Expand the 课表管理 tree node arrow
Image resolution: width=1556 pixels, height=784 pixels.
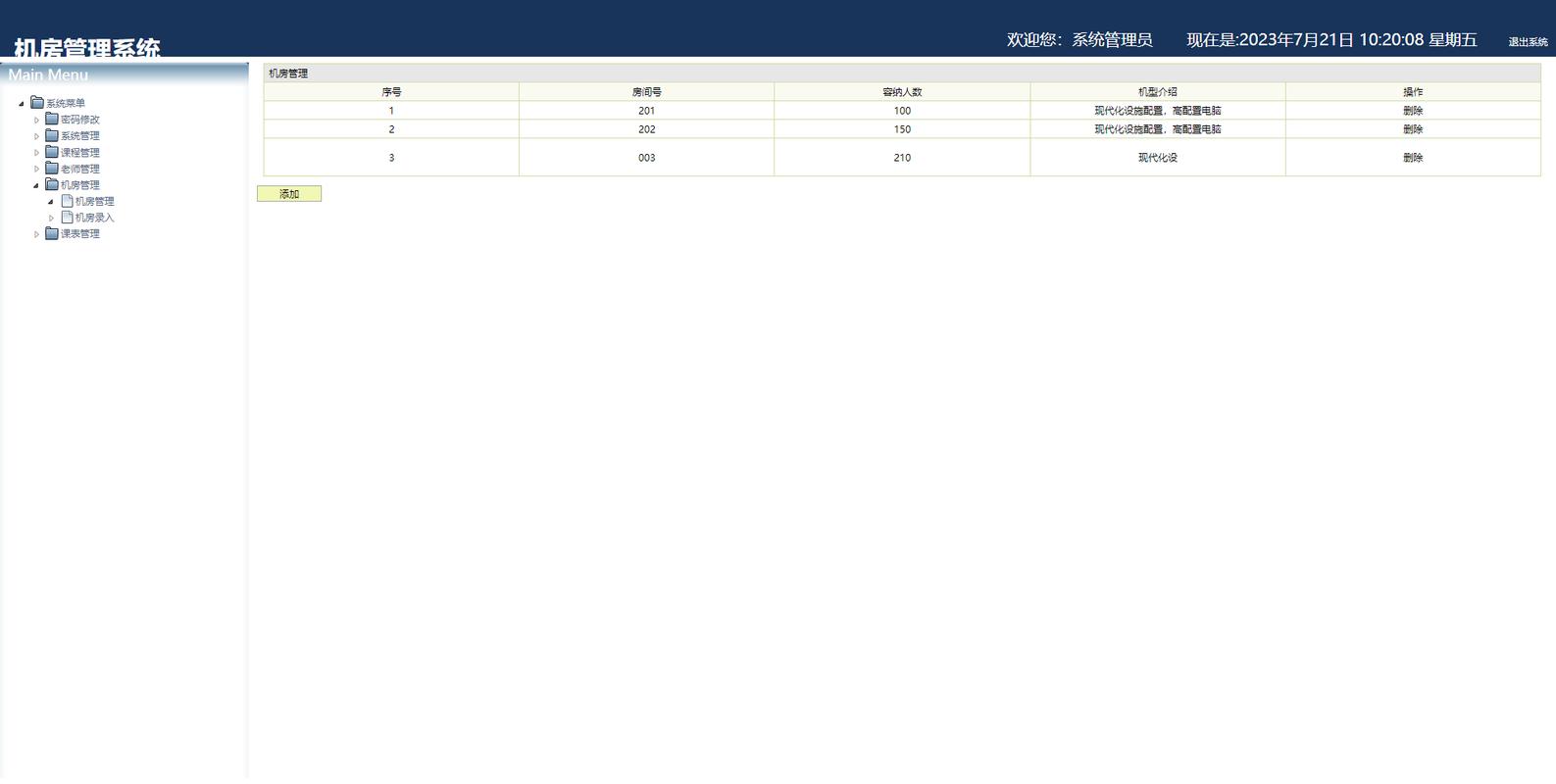tap(36, 234)
